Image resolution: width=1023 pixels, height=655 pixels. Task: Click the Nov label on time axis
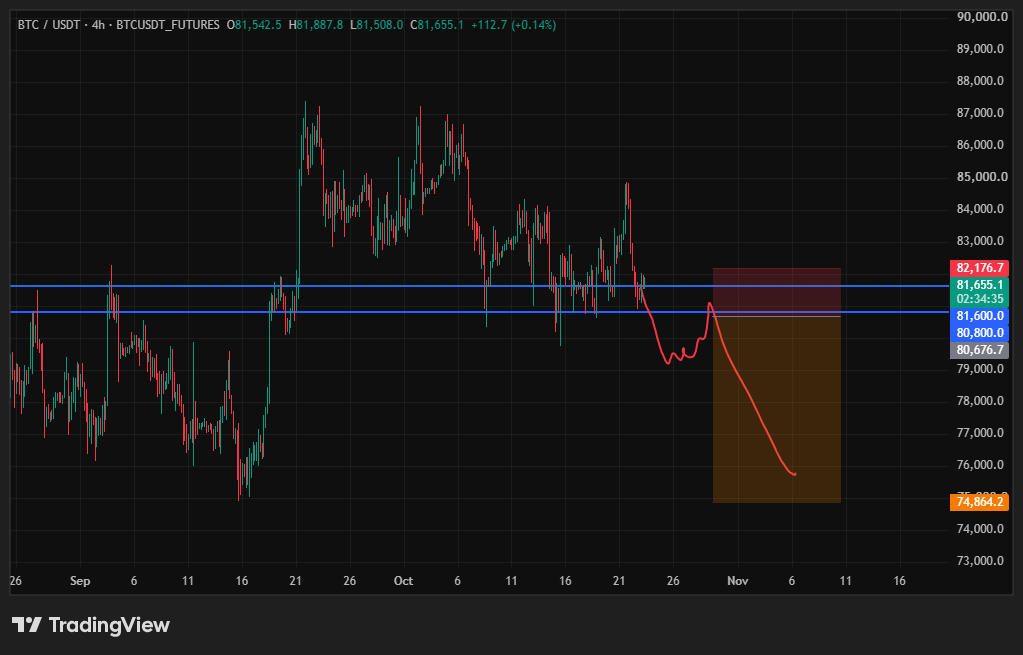pos(738,581)
